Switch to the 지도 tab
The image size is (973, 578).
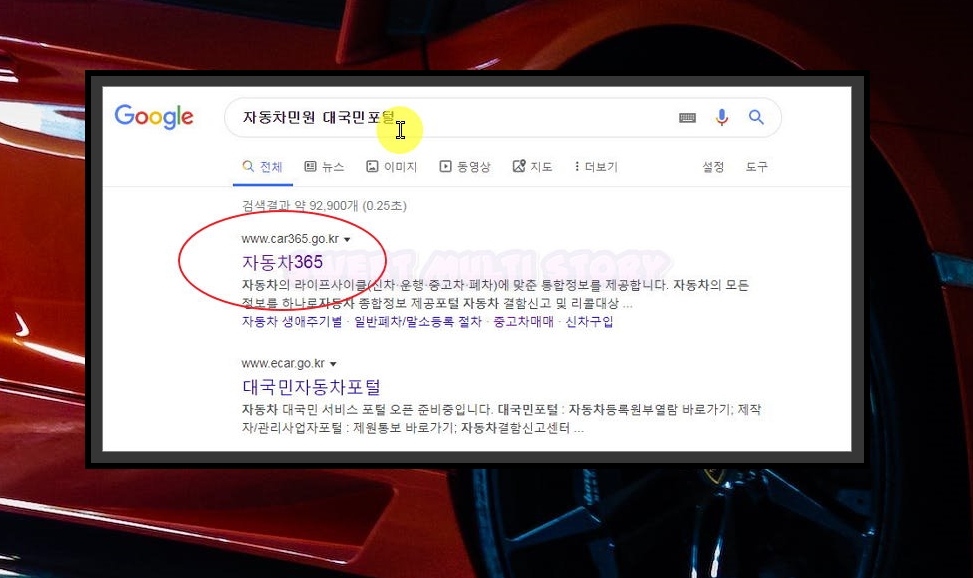(532, 166)
